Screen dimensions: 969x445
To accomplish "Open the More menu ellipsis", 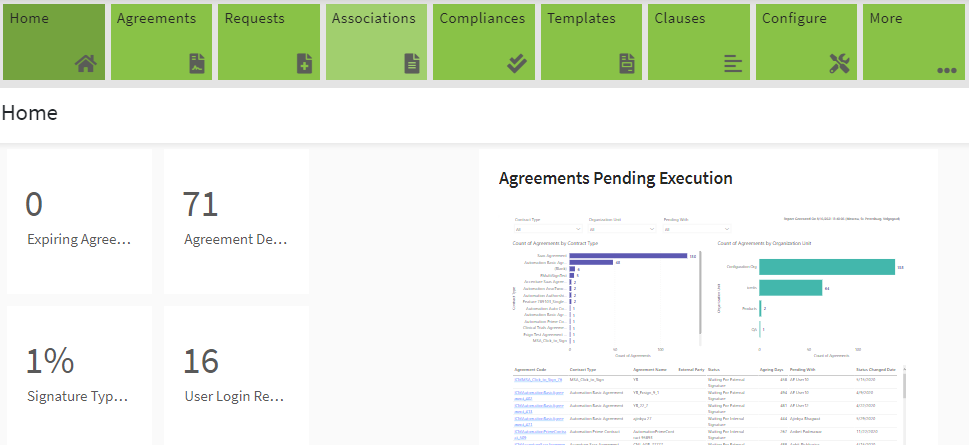I will (x=946, y=70).
